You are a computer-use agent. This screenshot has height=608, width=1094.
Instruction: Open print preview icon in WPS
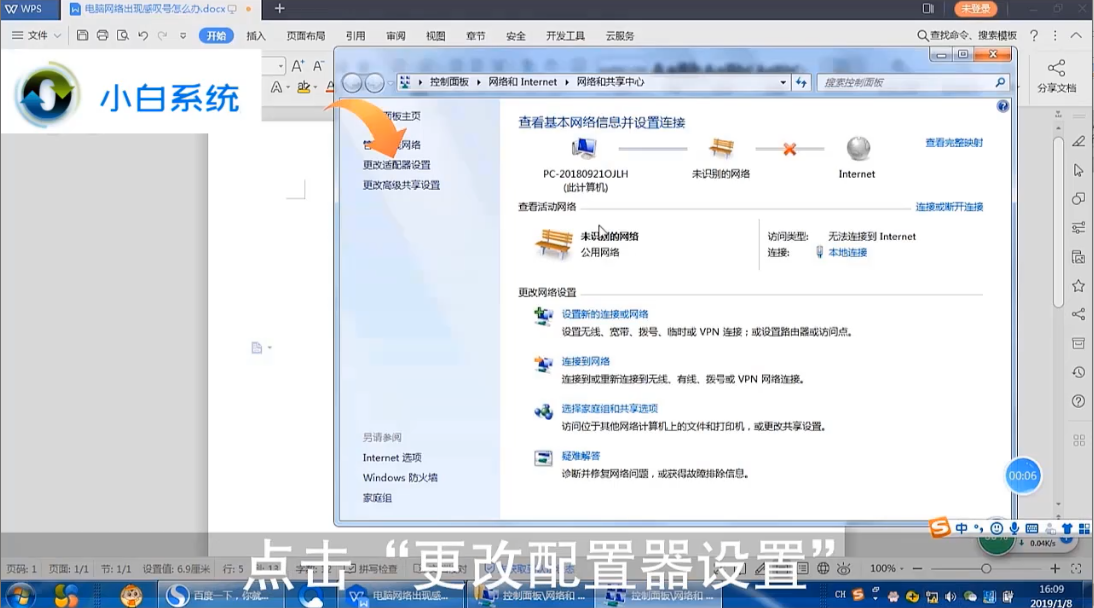click(123, 35)
